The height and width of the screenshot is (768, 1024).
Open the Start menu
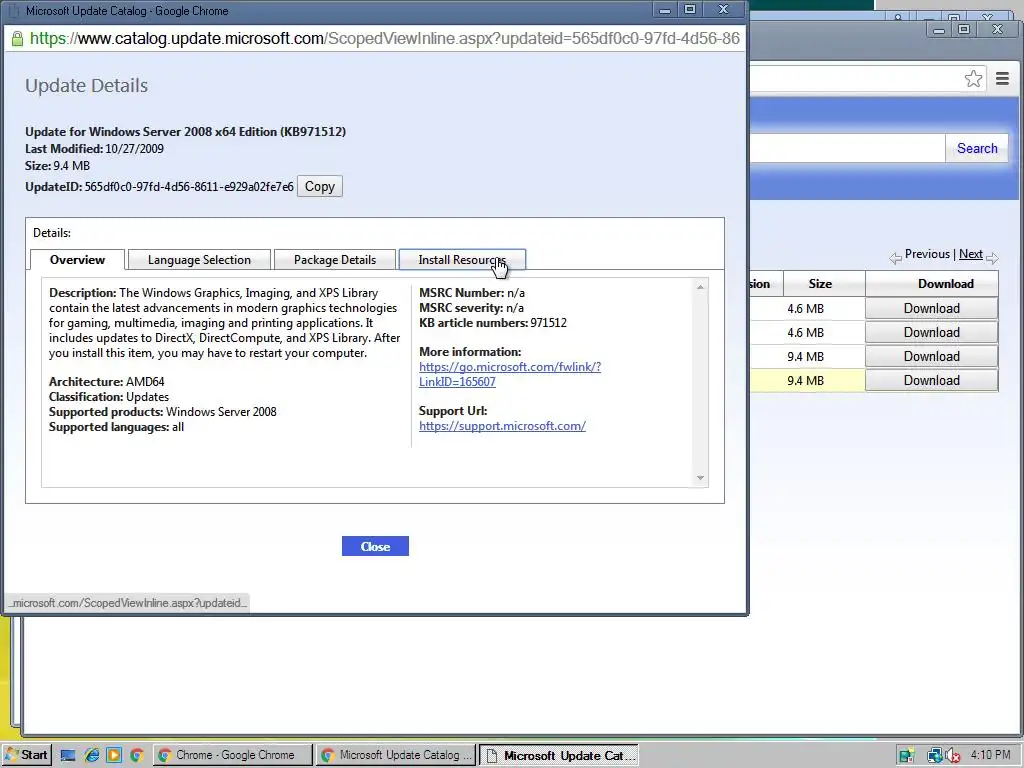pos(27,755)
